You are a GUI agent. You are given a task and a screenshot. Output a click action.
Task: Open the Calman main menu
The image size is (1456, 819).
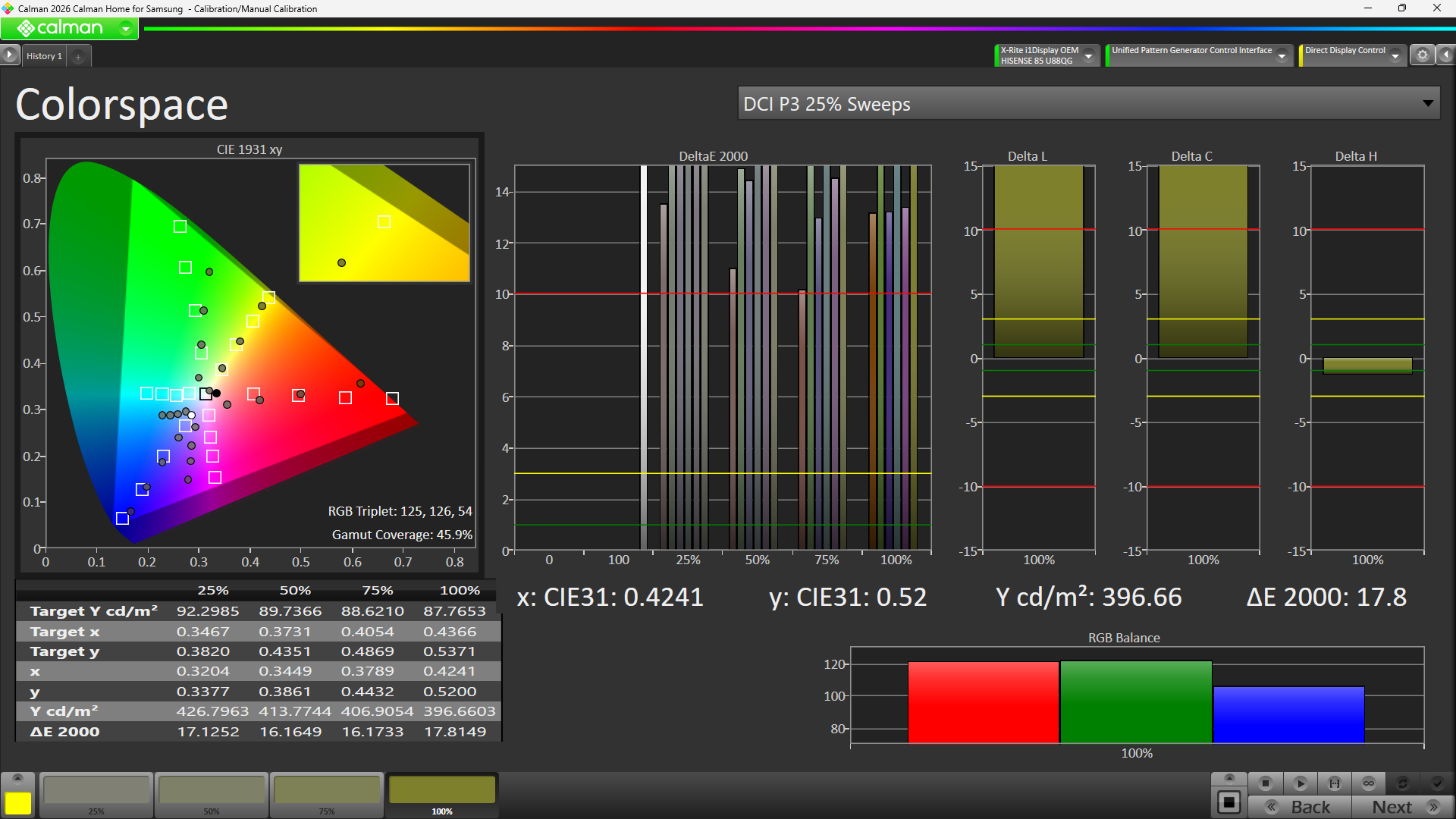point(69,29)
